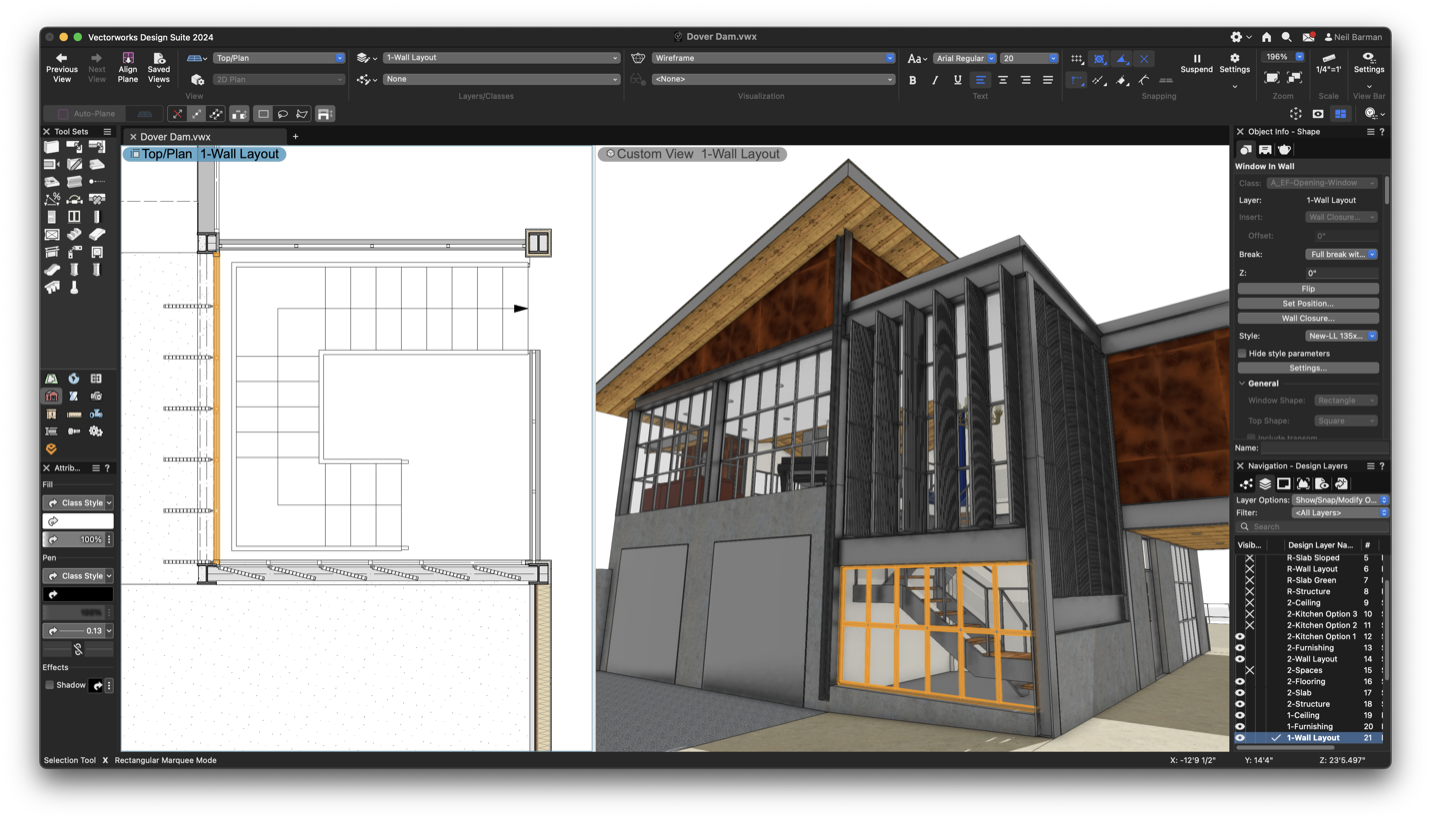Select Lasso Marquee mode
This screenshot has height=821, width=1431.
pyautogui.click(x=283, y=114)
